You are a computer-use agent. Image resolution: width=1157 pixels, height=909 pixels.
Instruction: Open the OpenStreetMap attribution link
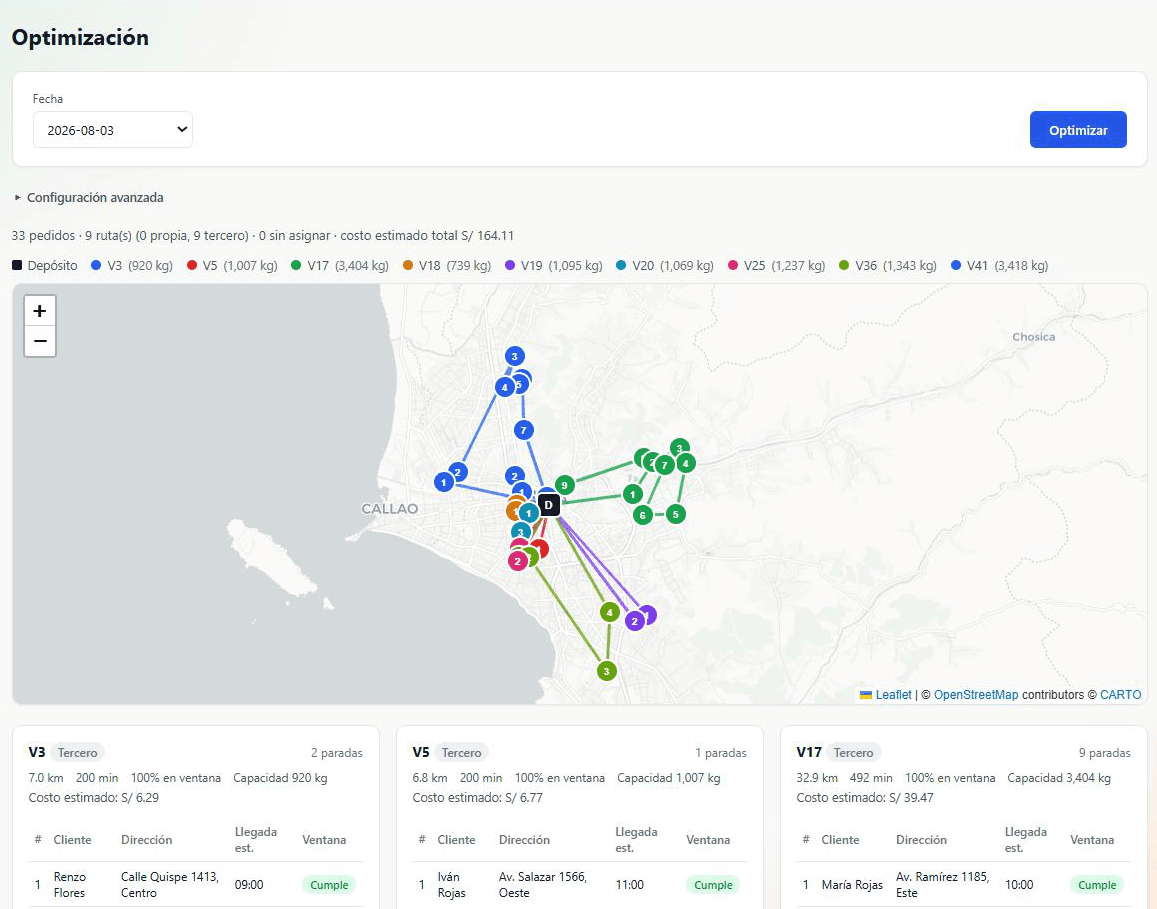(x=975, y=694)
